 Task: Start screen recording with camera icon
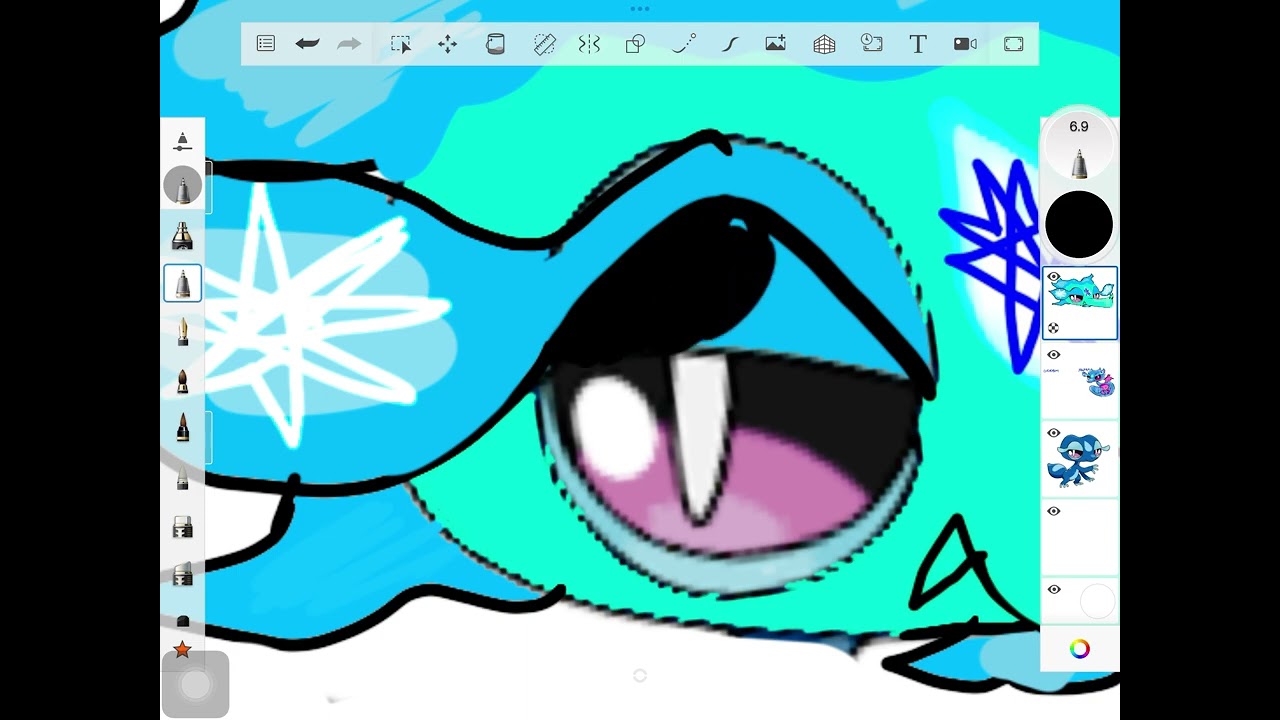965,44
